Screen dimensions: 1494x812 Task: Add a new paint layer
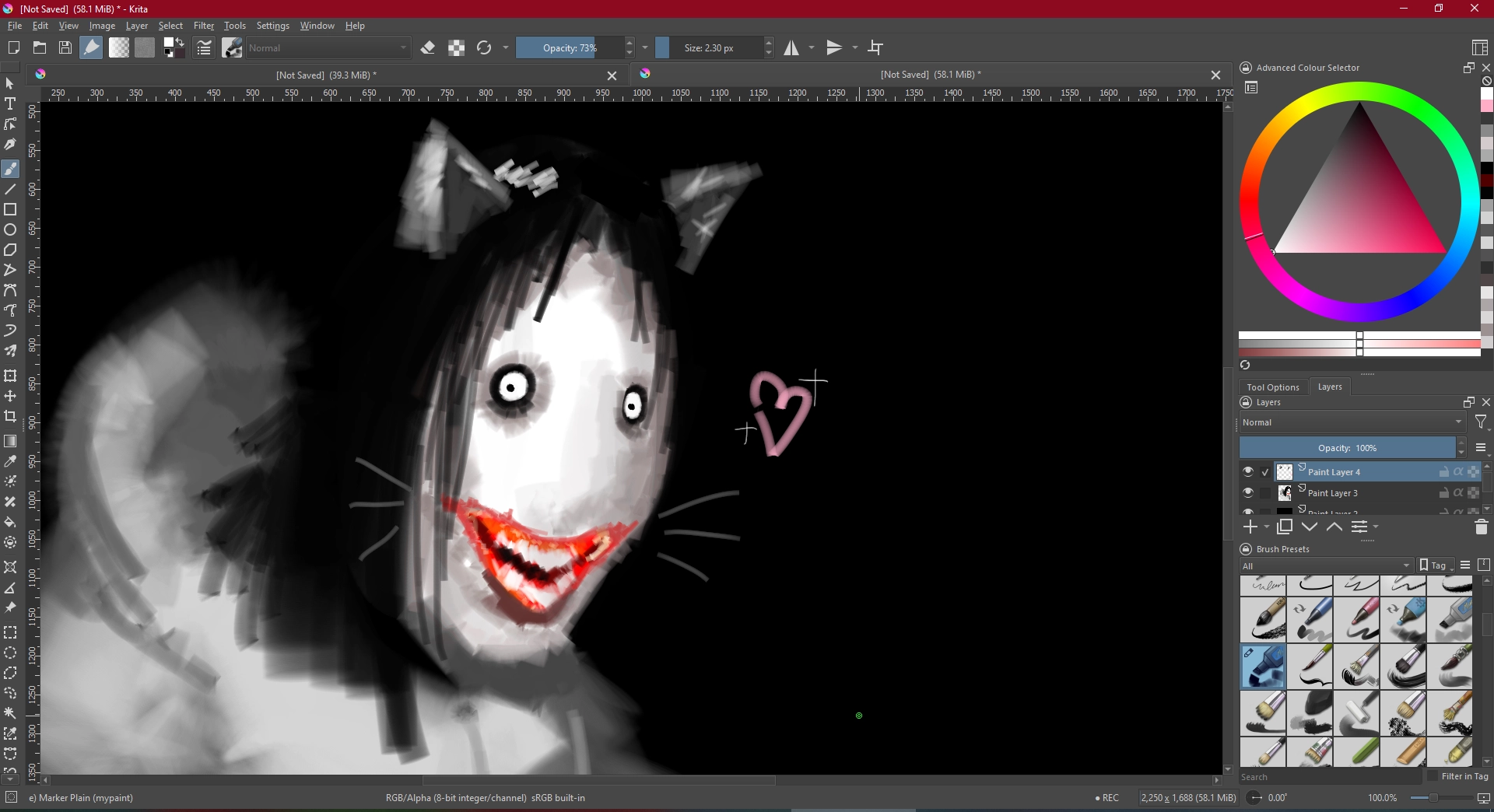tap(1250, 527)
